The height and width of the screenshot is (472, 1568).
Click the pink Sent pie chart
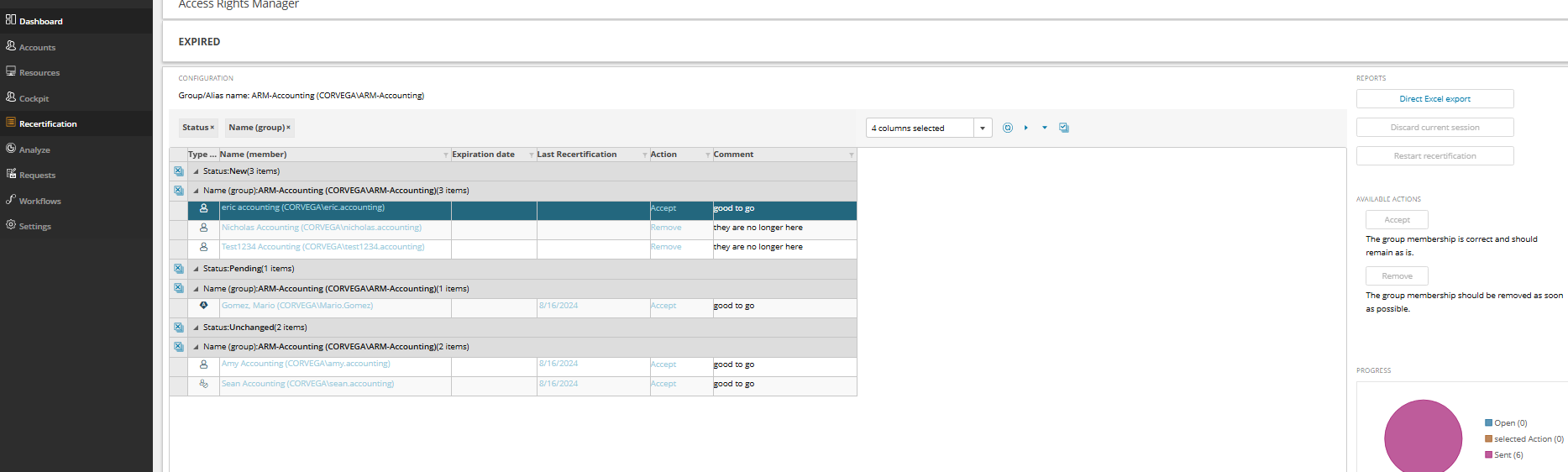click(x=1423, y=438)
